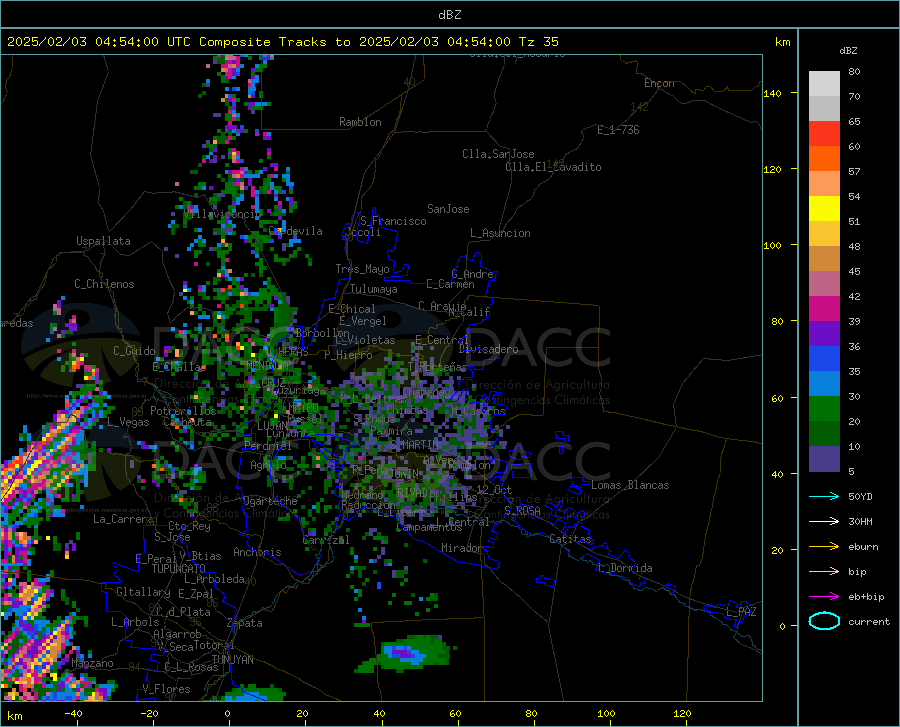900x727 pixels.
Task: Click the dBZ title in the top bar
Action: (449, 15)
